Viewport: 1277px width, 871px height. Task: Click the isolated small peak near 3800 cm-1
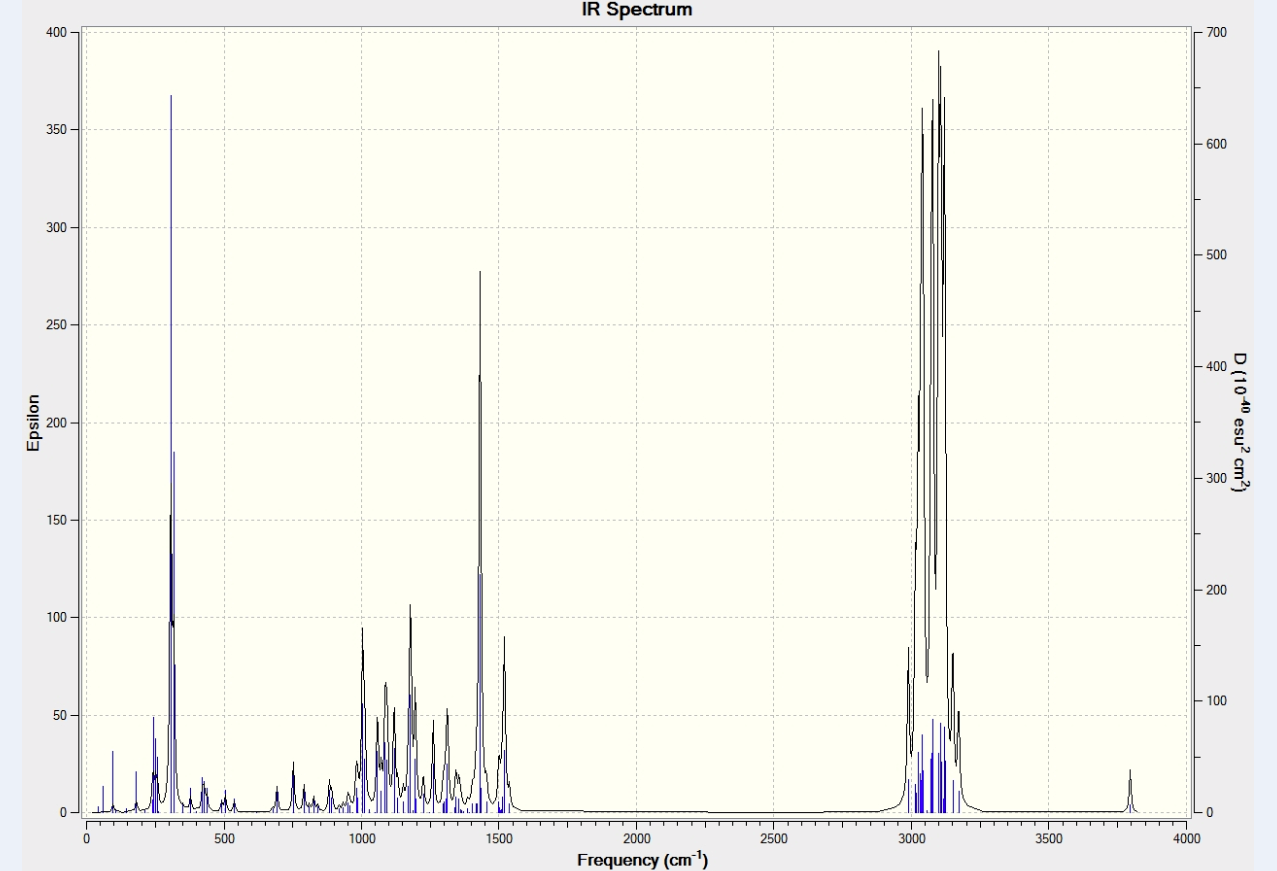pos(1130,790)
